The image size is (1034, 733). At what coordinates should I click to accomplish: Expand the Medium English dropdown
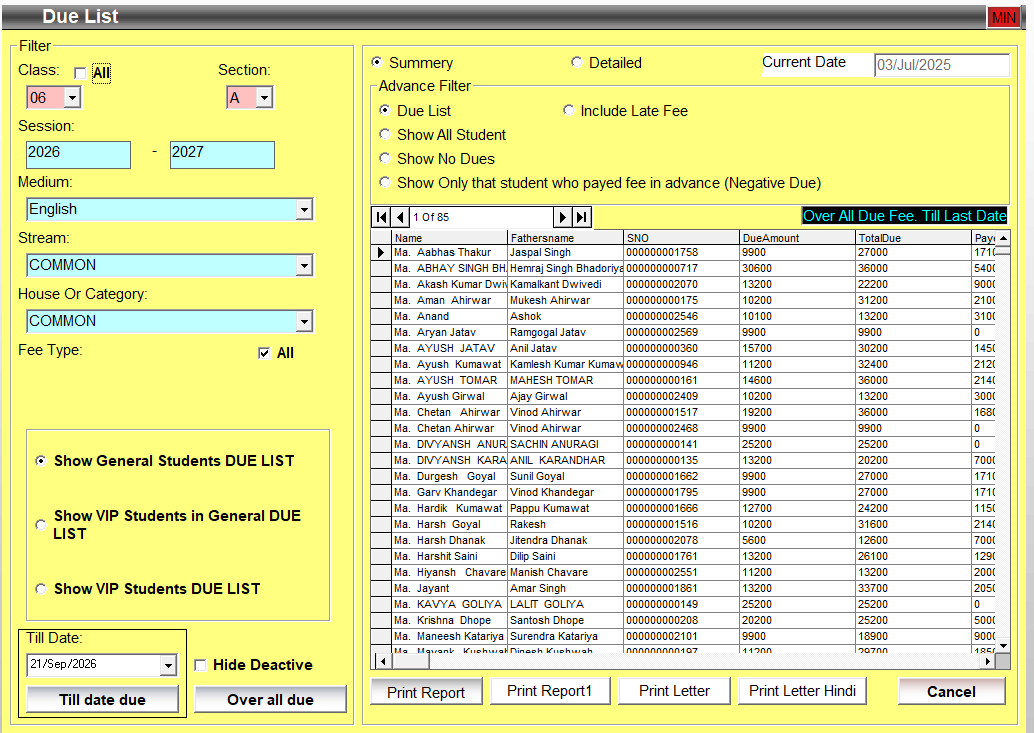coord(304,210)
